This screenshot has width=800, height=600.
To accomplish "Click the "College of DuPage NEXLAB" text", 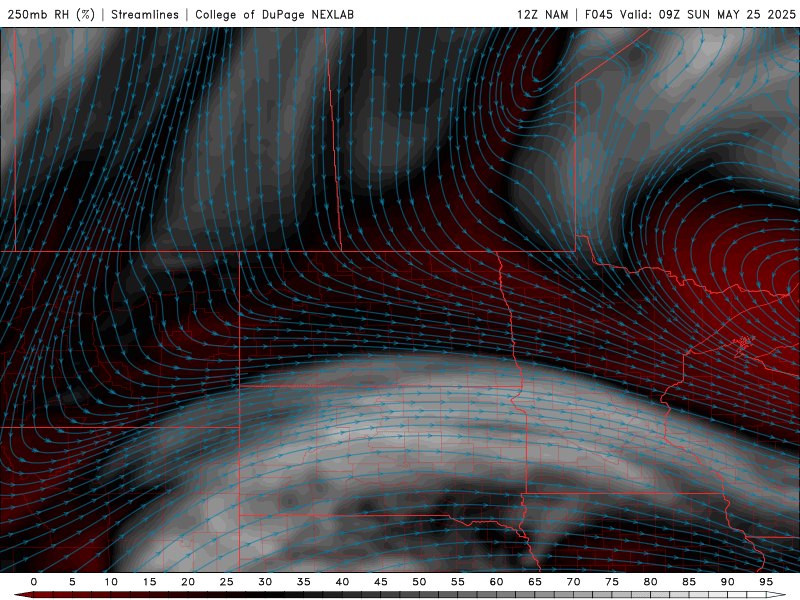I will pos(274,15).
